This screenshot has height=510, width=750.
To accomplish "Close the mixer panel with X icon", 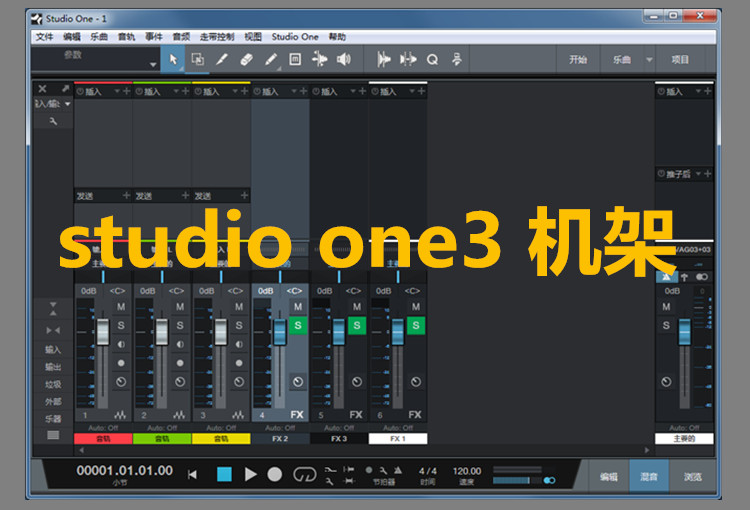I will pyautogui.click(x=42, y=89).
